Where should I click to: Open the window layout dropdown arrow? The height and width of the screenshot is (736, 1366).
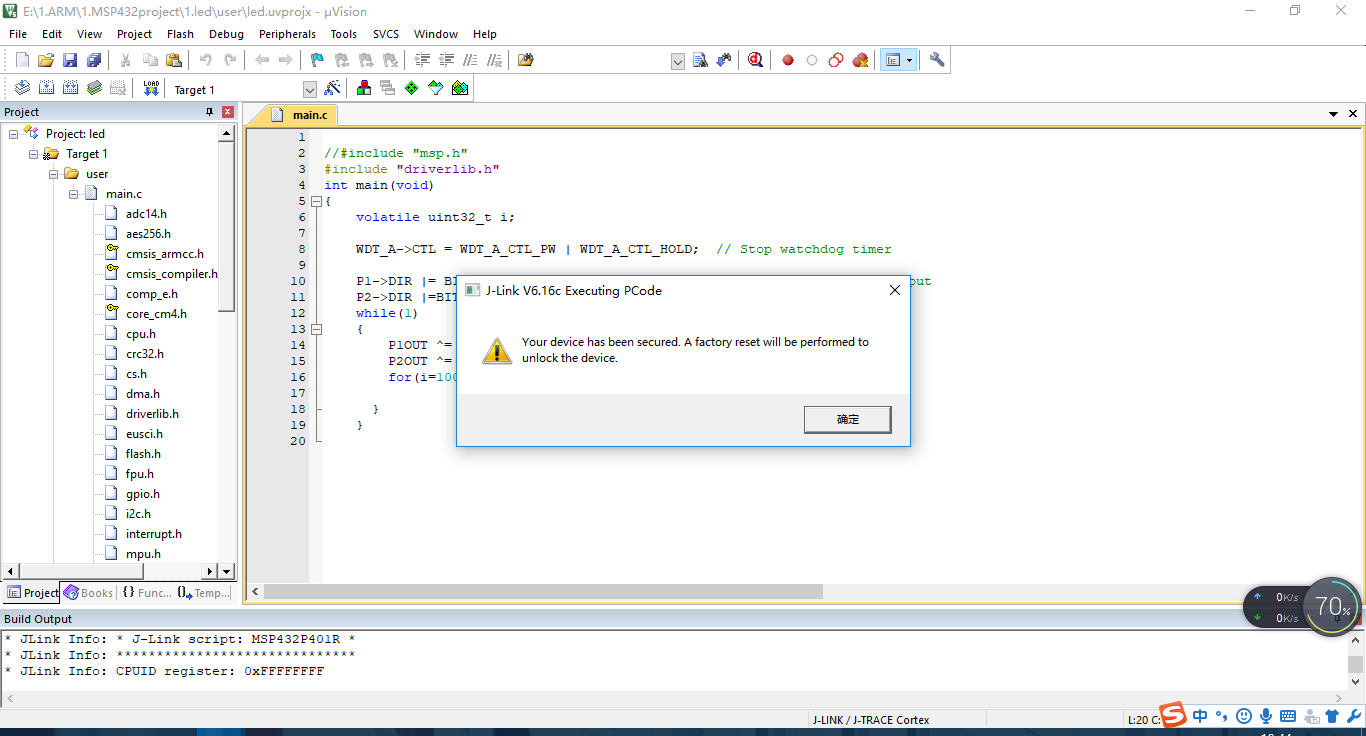point(909,60)
